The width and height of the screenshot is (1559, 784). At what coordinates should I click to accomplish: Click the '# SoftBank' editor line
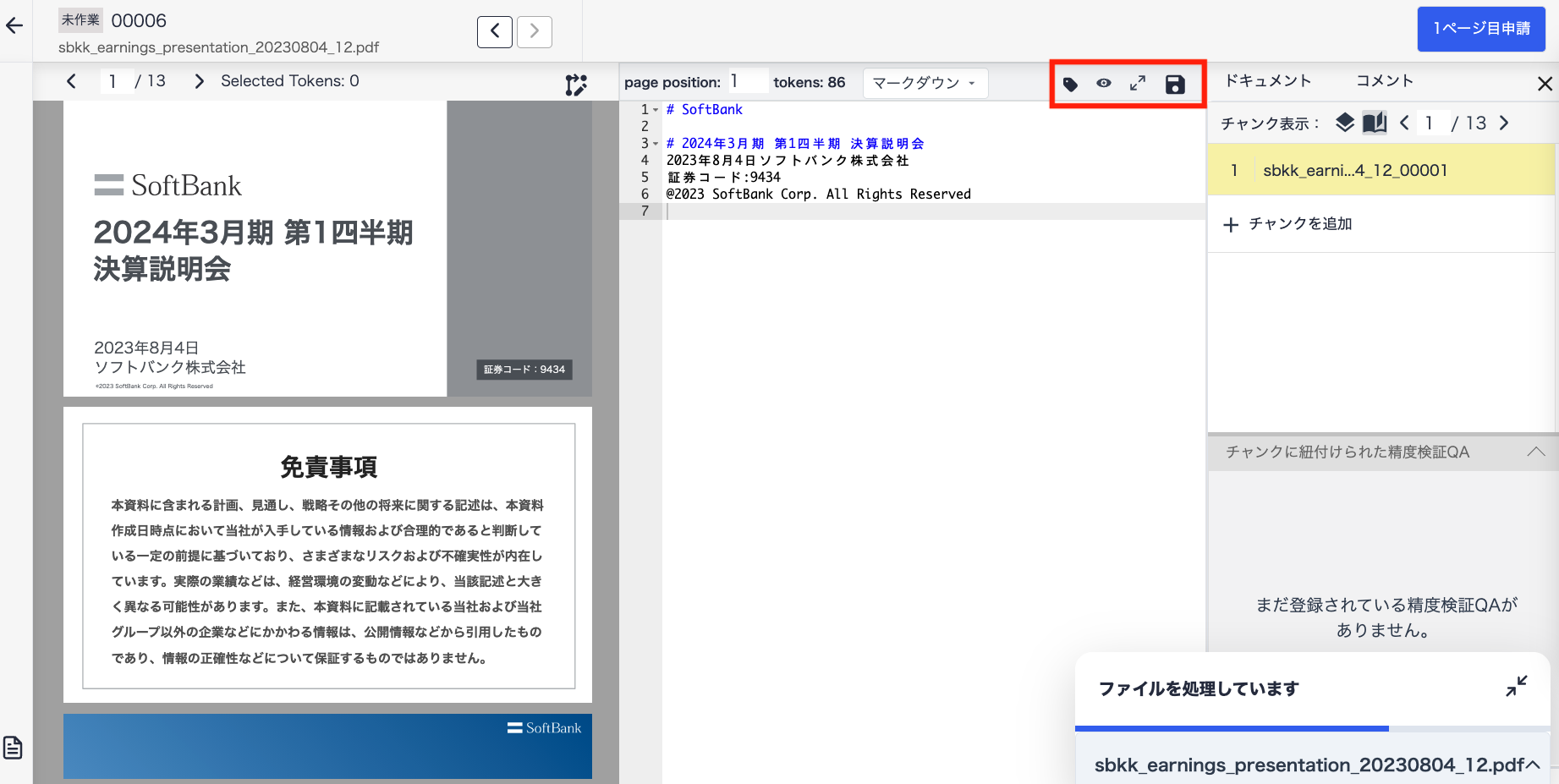[x=705, y=110]
